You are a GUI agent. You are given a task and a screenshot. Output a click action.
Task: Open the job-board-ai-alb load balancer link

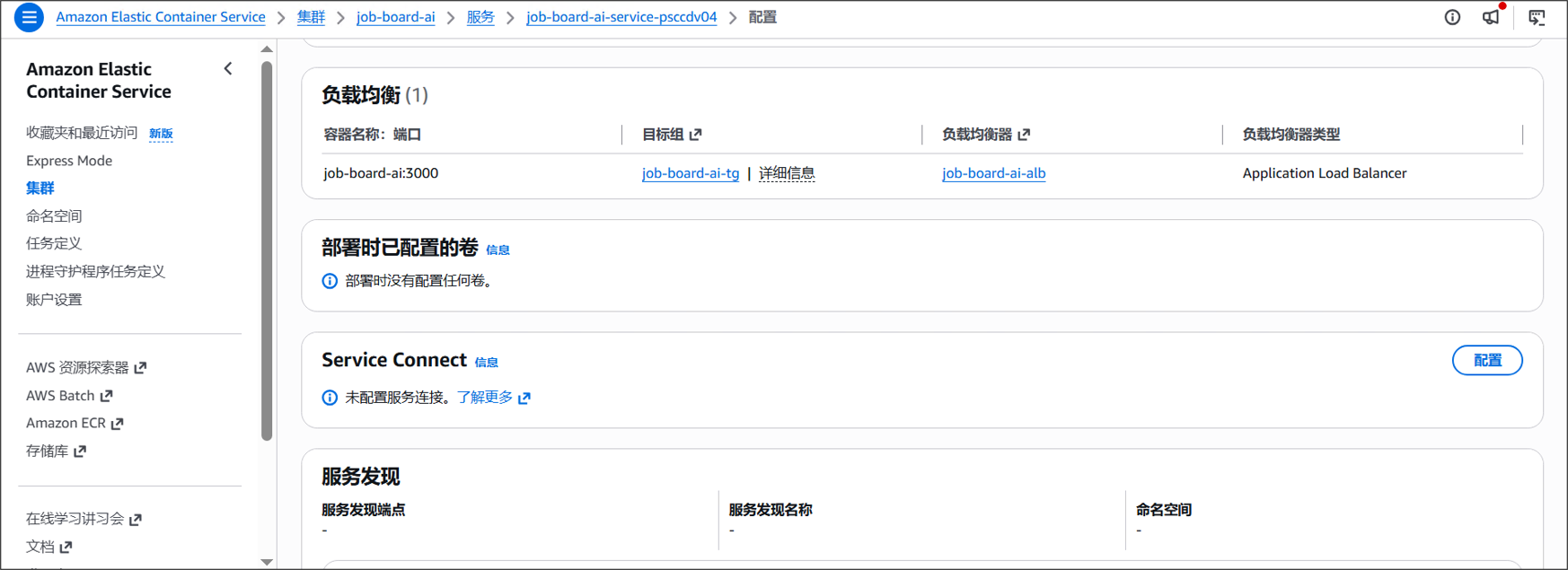pos(993,173)
